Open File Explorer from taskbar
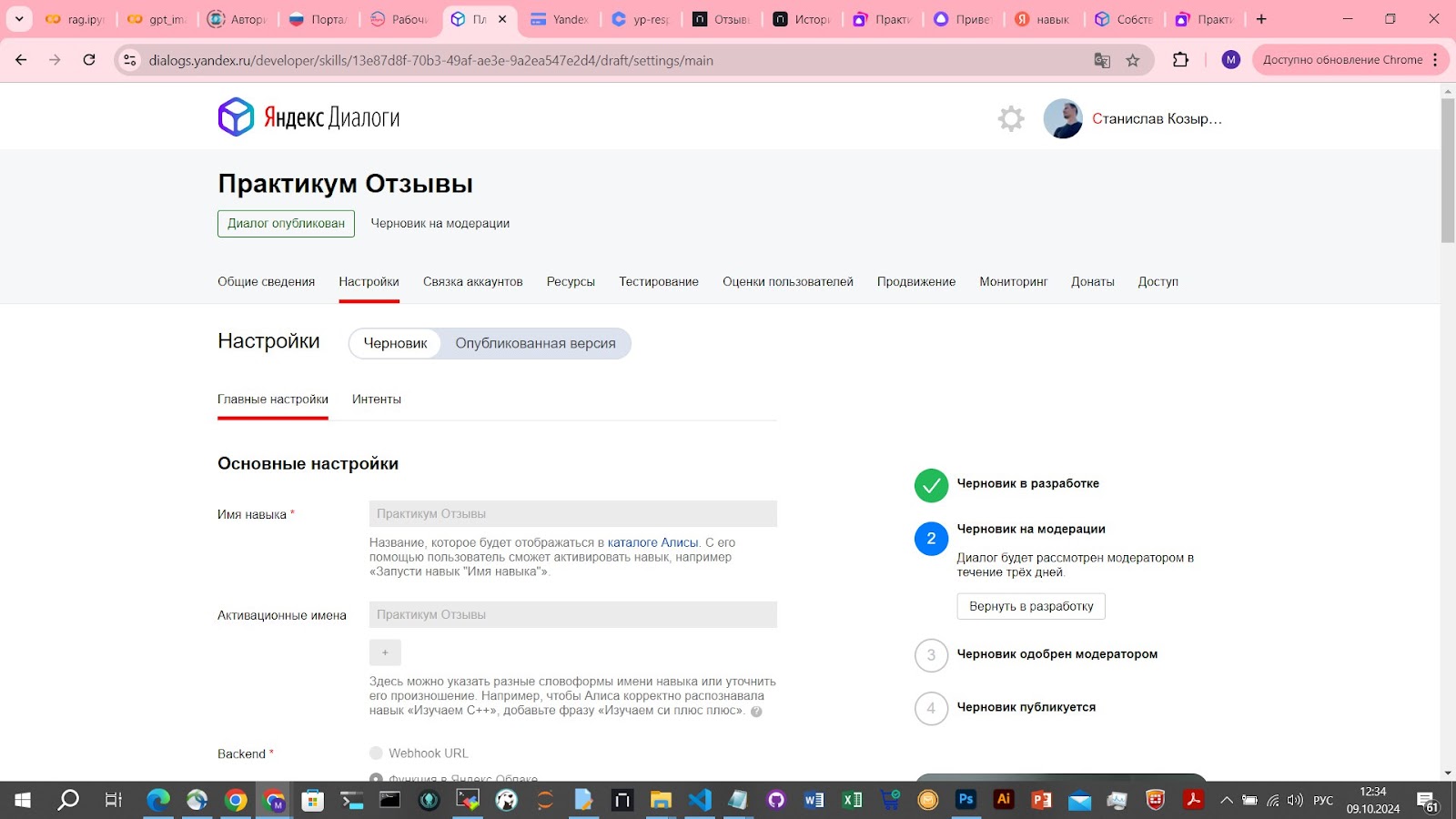 tap(661, 800)
